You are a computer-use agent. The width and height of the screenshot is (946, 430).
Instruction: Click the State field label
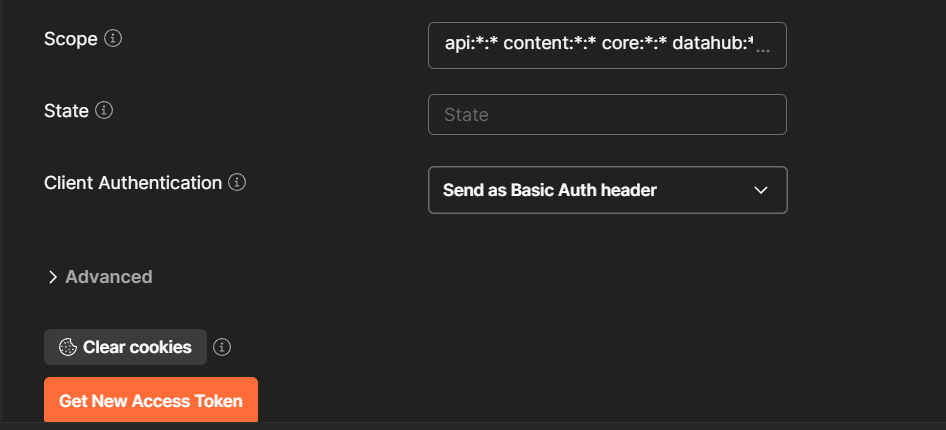tap(67, 110)
